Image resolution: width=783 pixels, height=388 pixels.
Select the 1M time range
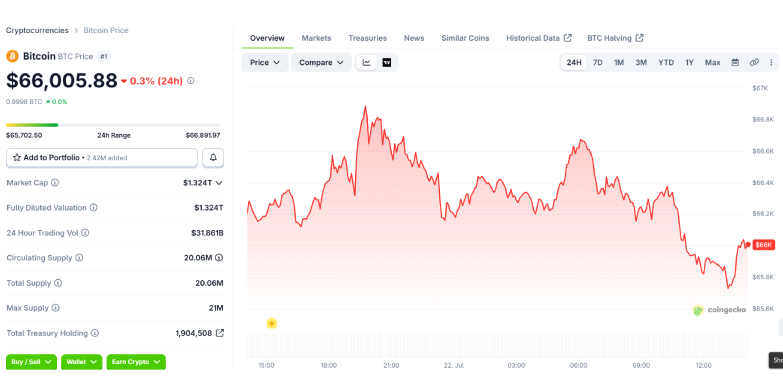[619, 62]
